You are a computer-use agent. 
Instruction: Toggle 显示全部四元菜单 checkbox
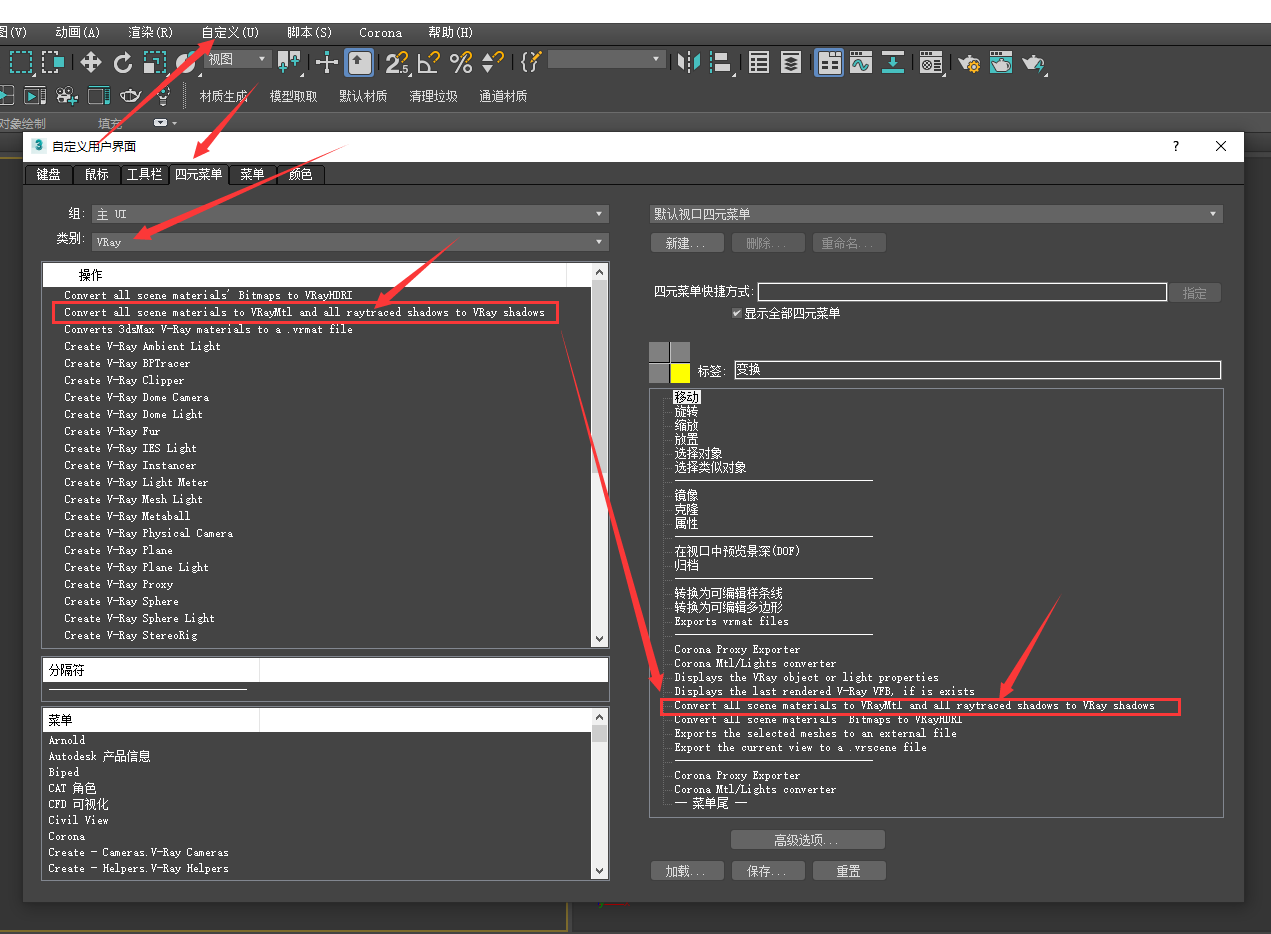coord(737,313)
